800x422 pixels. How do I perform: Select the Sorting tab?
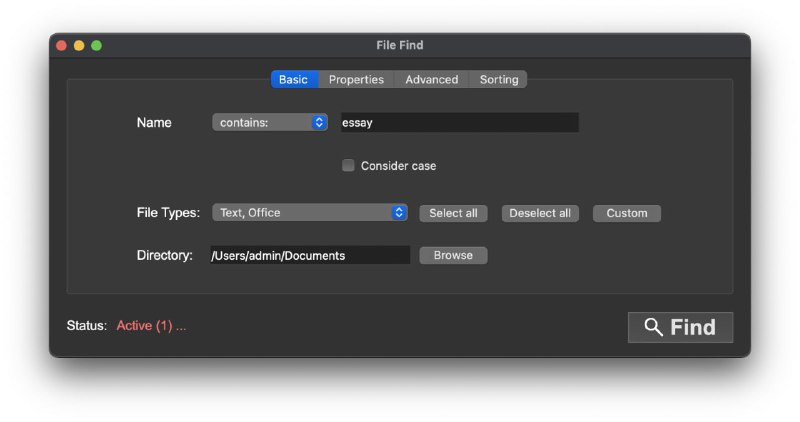click(499, 80)
